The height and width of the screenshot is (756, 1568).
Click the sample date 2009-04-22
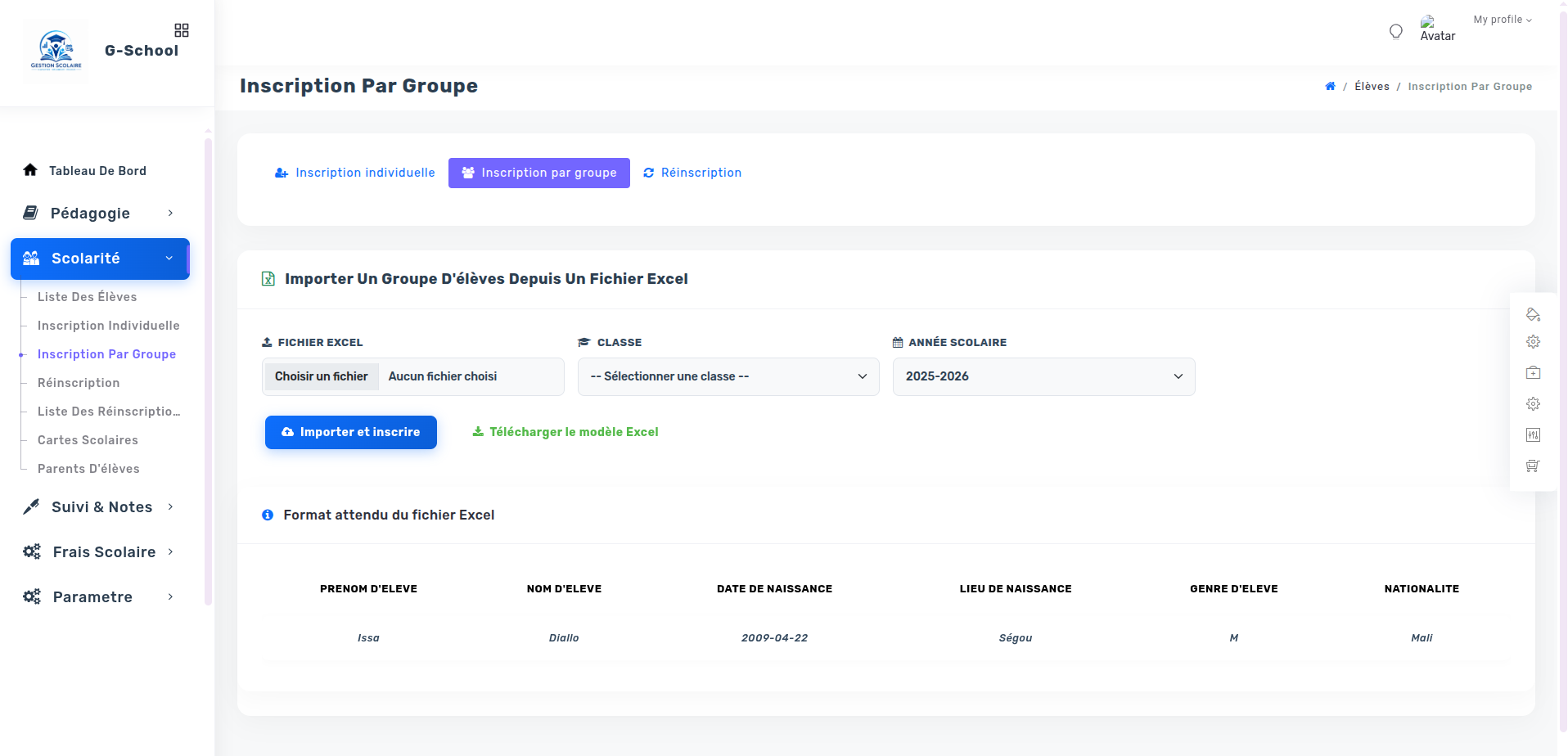click(774, 638)
